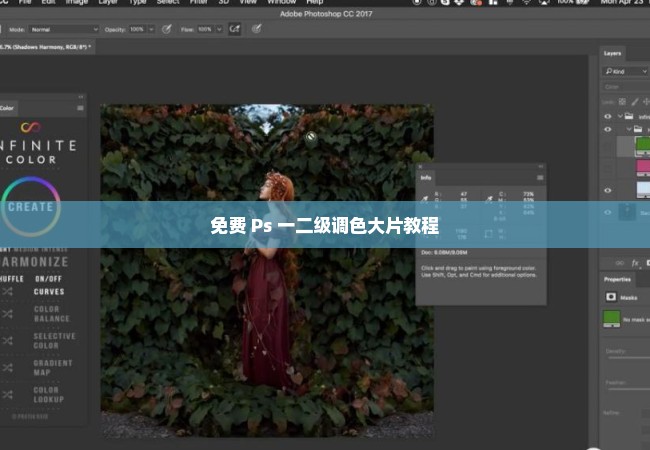Show the green layer via visibility box

[x=608, y=146]
